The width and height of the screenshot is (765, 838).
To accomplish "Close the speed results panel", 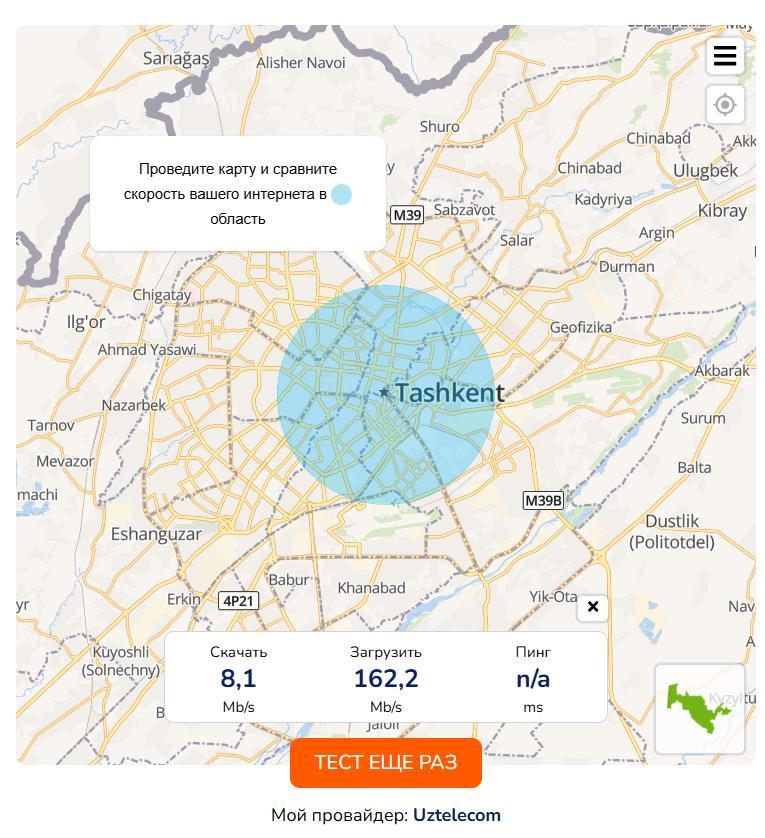I will 593,607.
